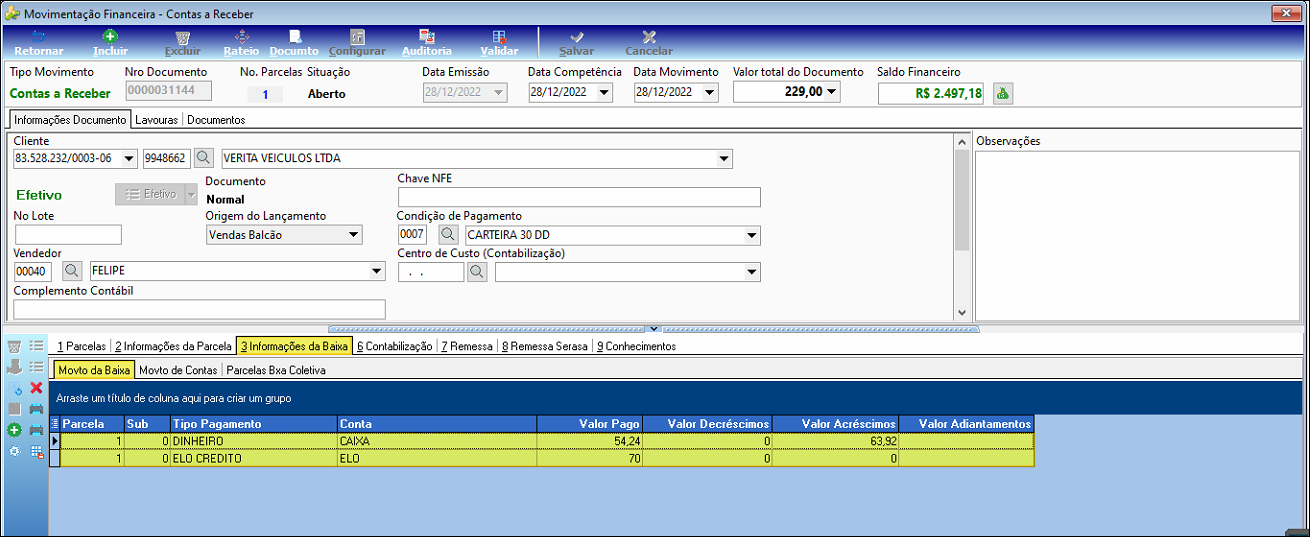This screenshot has width=1310, height=537.
Task: Open the 6 Contabilização tab
Action: tap(394, 346)
